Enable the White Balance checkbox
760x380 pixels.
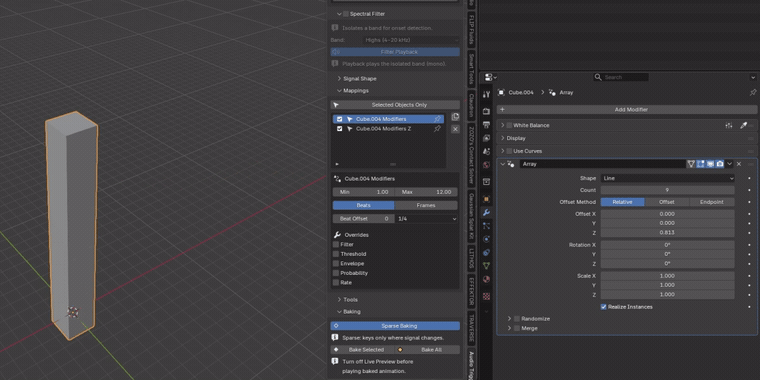coord(509,125)
